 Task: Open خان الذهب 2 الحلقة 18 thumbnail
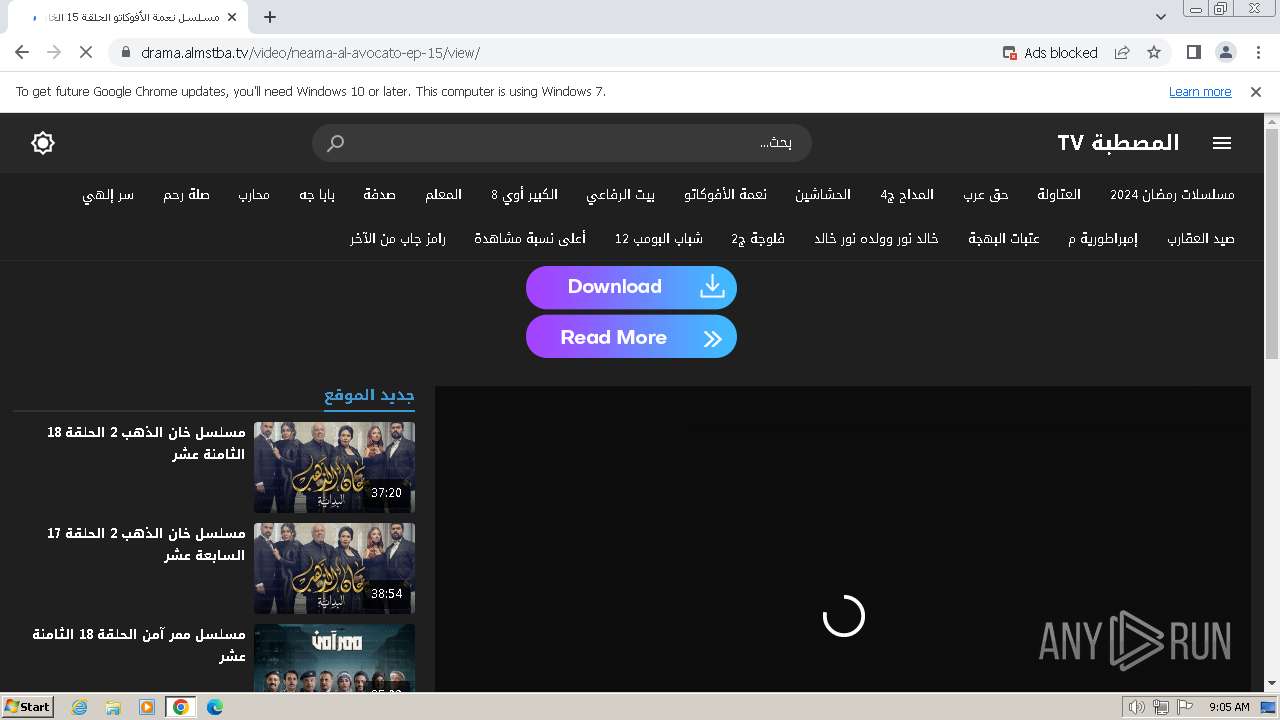[x=334, y=467]
